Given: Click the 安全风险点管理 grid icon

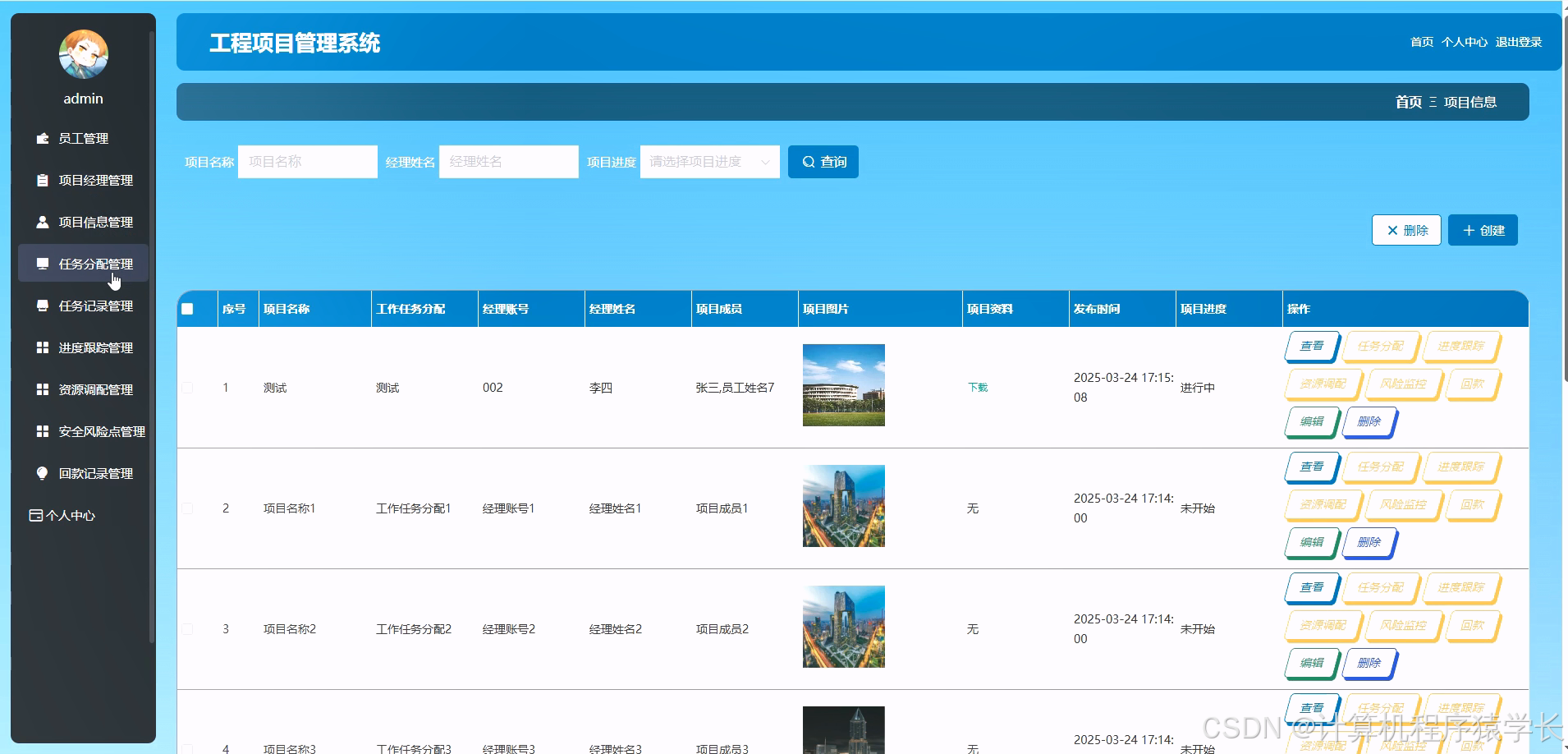Looking at the screenshot, I should point(43,431).
